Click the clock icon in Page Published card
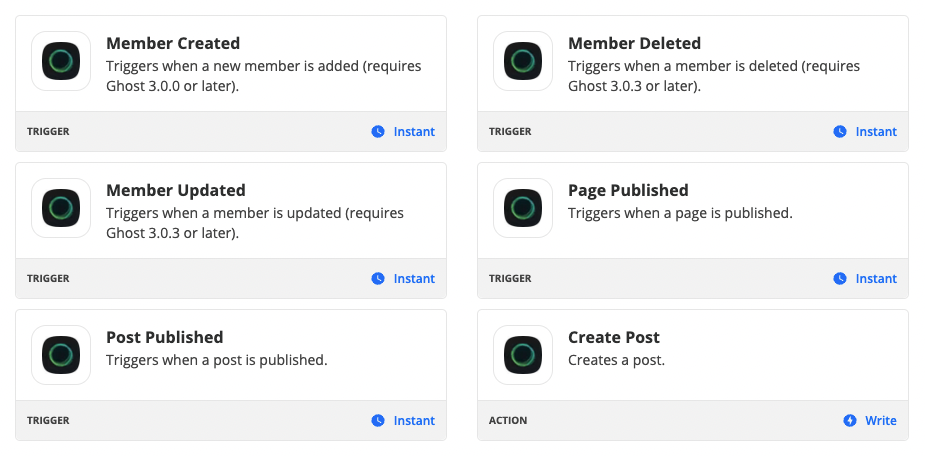 tap(840, 278)
